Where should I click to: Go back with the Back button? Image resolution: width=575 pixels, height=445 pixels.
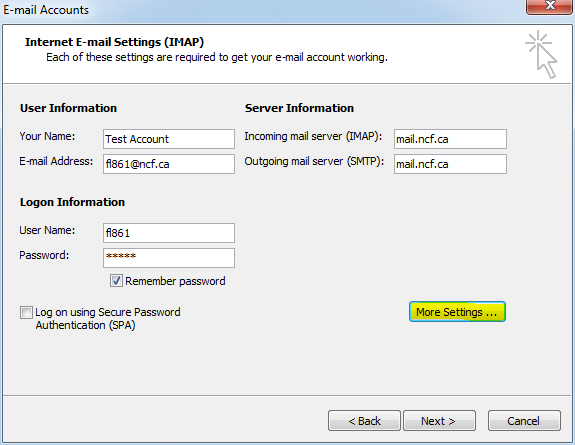coord(364,420)
